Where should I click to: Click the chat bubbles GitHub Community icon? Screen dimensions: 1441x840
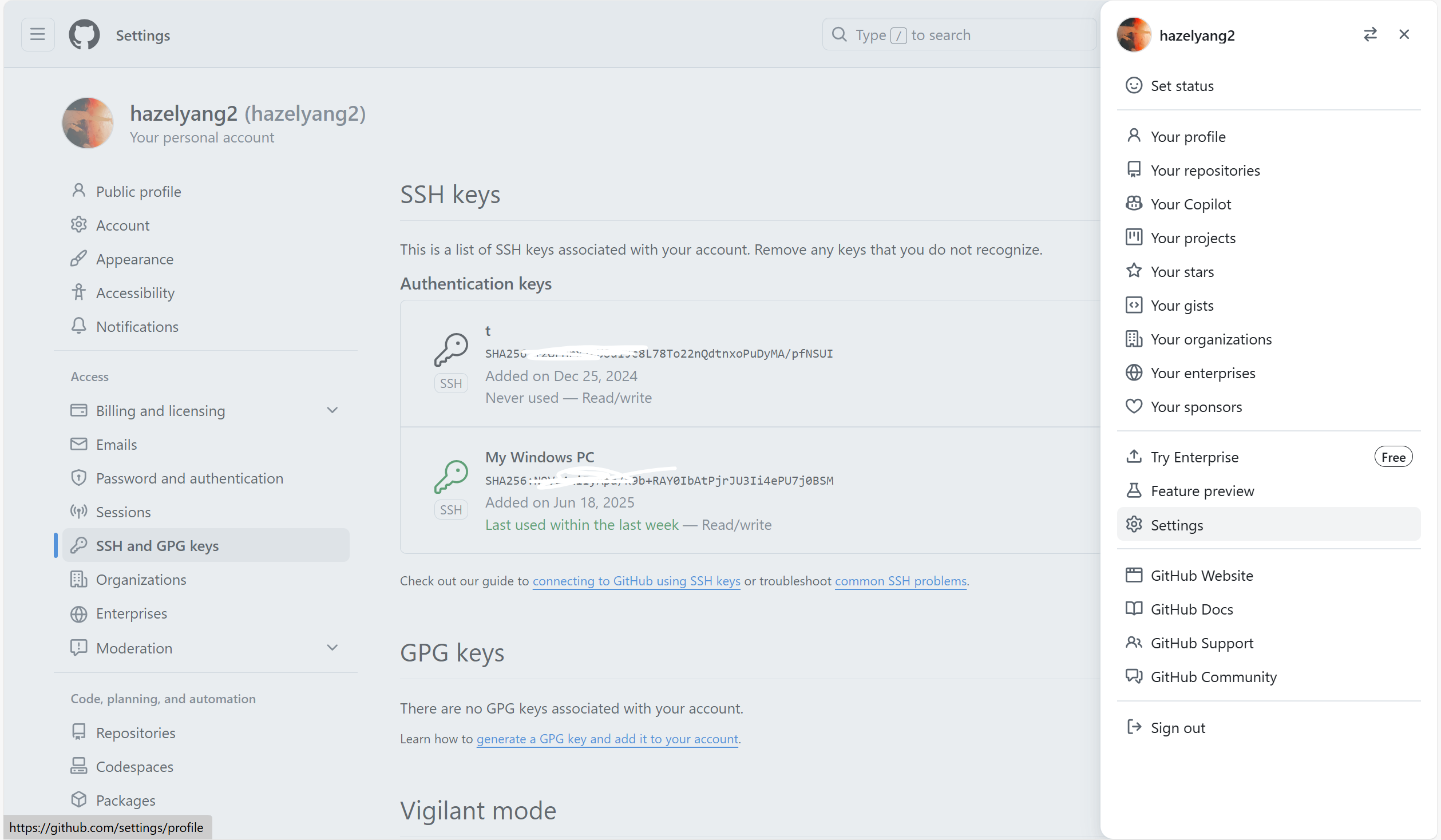tap(1134, 676)
